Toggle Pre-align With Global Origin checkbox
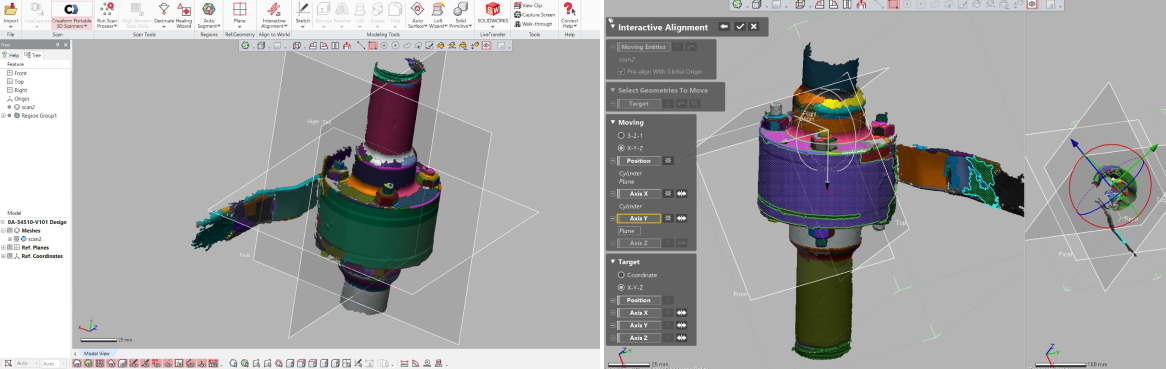This screenshot has width=1166, height=369. [622, 71]
